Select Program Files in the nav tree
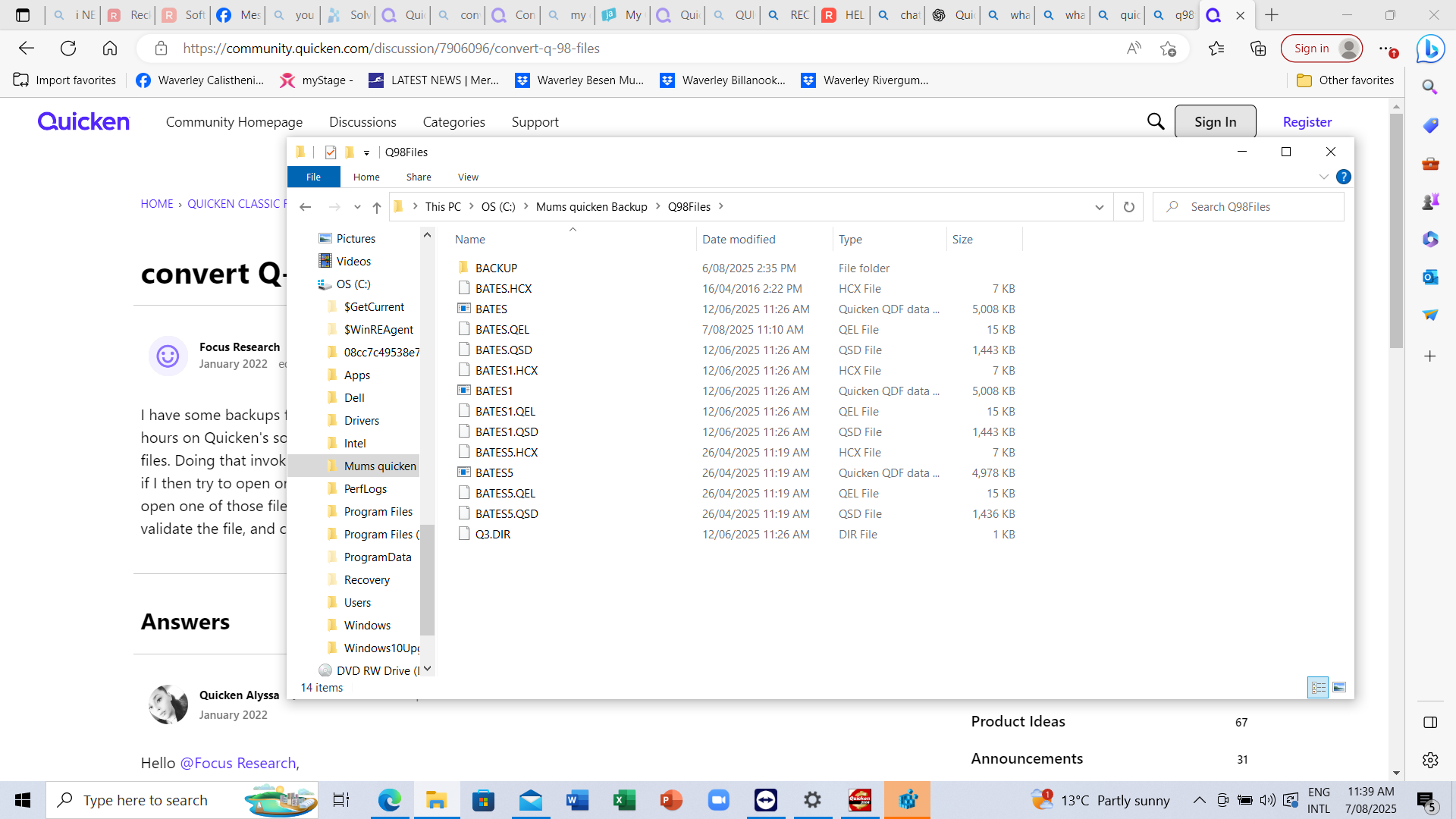Screen dimensions: 1456x819 pos(378,512)
